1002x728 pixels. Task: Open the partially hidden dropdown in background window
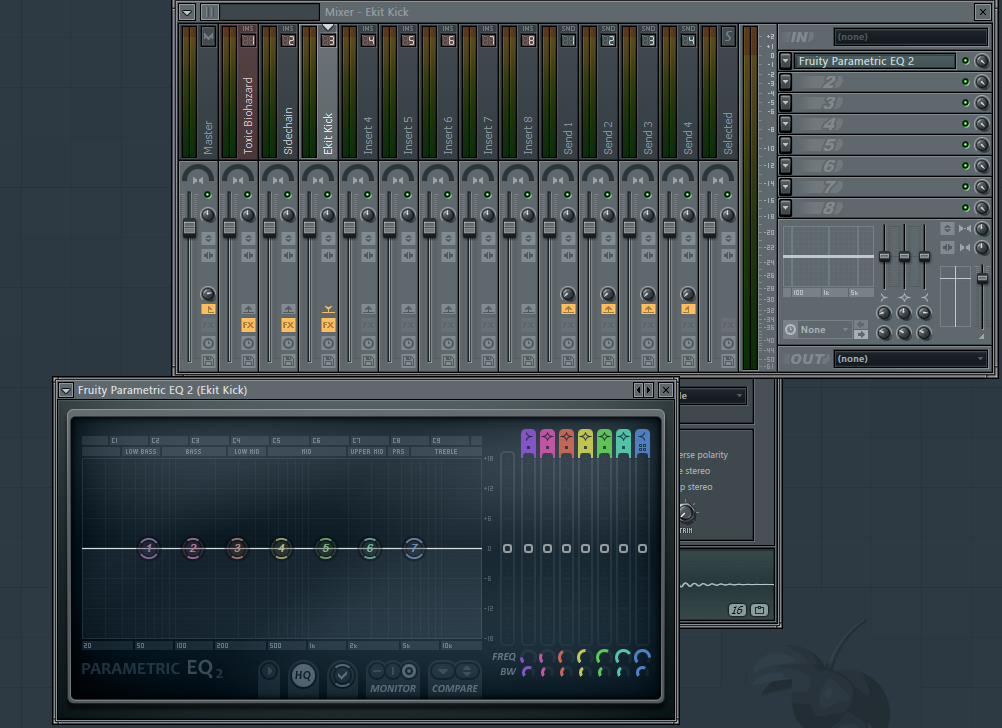pyautogui.click(x=713, y=396)
